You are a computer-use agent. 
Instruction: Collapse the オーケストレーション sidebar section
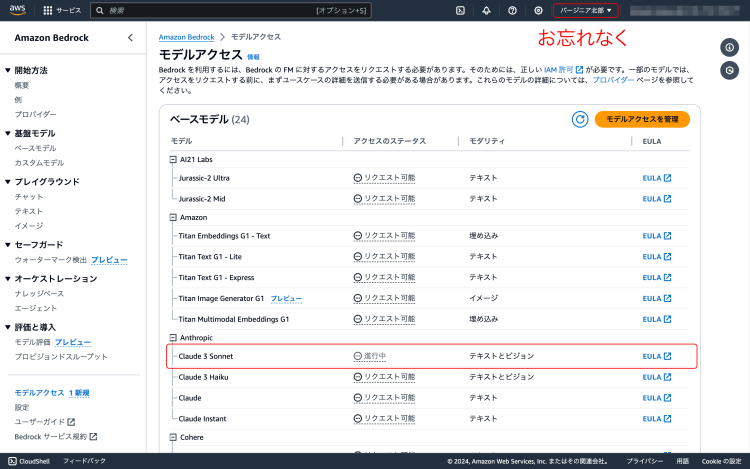pyautogui.click(x=8, y=279)
